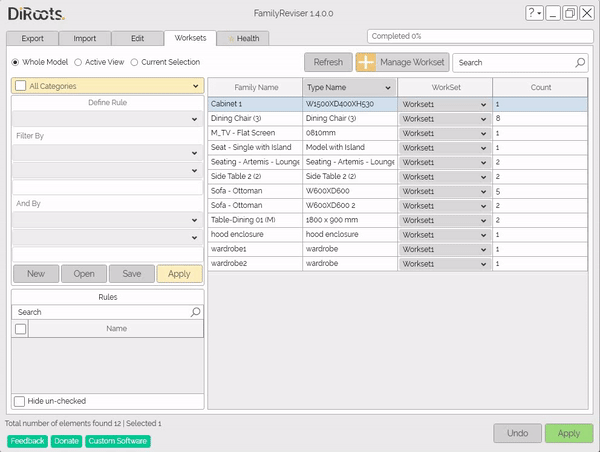Expand the All Categories dropdown

pos(108,86)
